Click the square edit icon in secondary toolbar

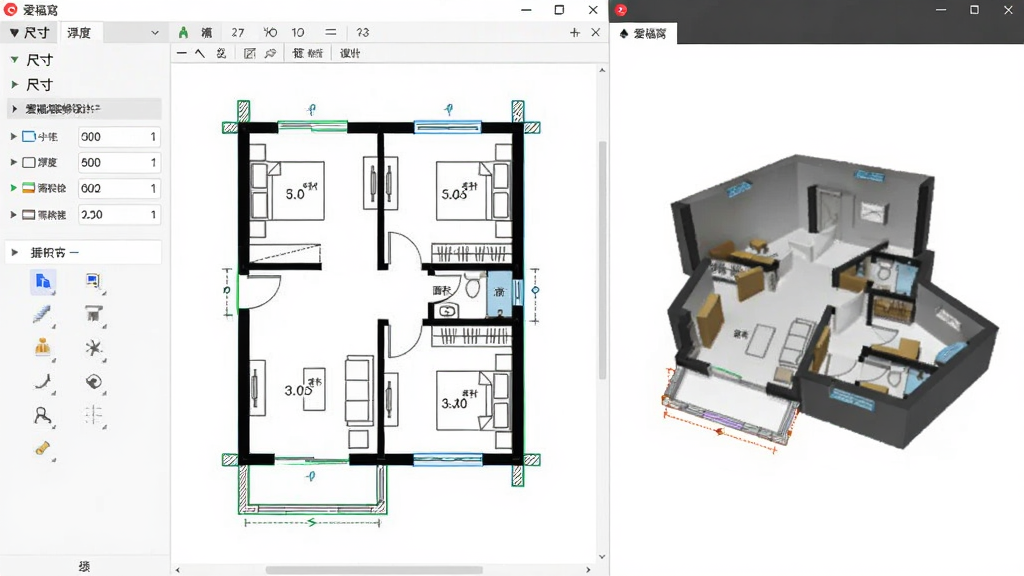pyautogui.click(x=249, y=53)
